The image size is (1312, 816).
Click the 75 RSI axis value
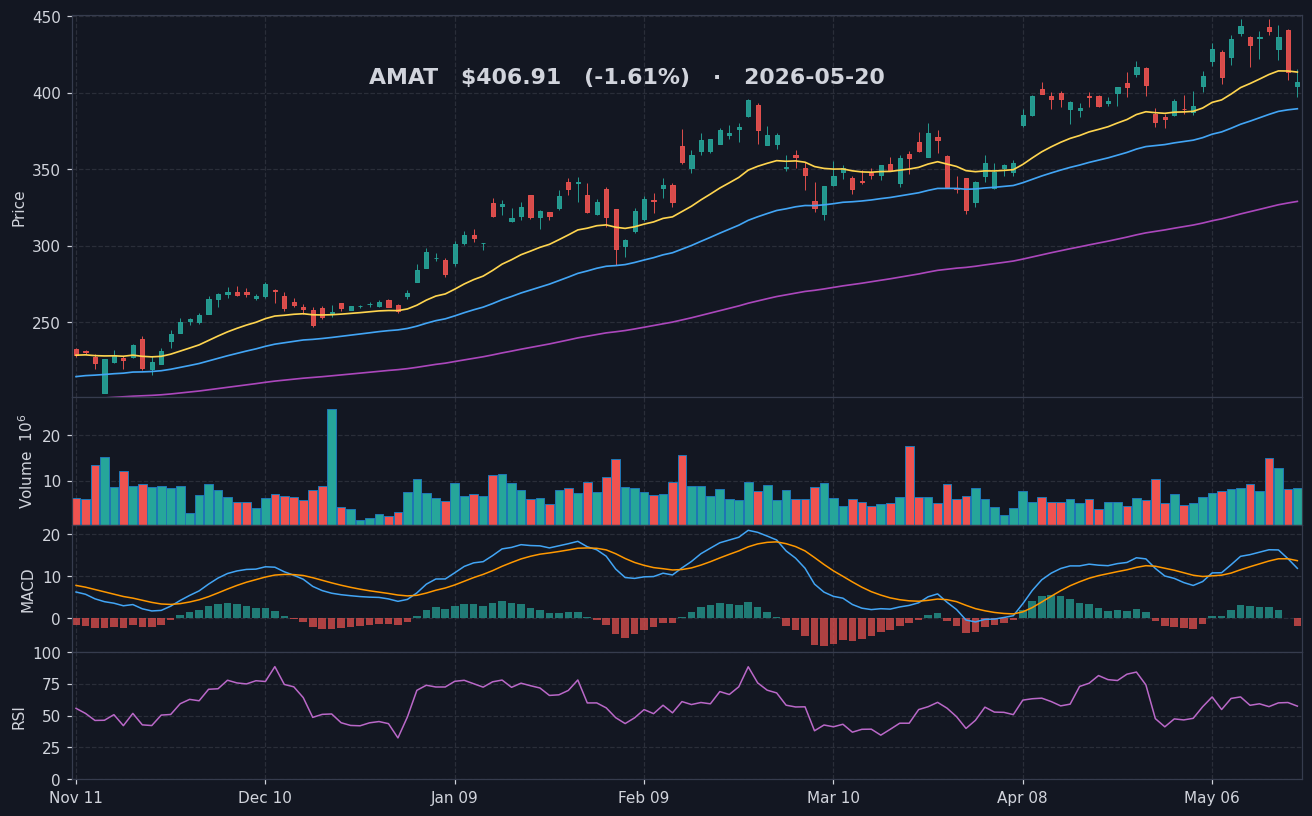click(52, 685)
